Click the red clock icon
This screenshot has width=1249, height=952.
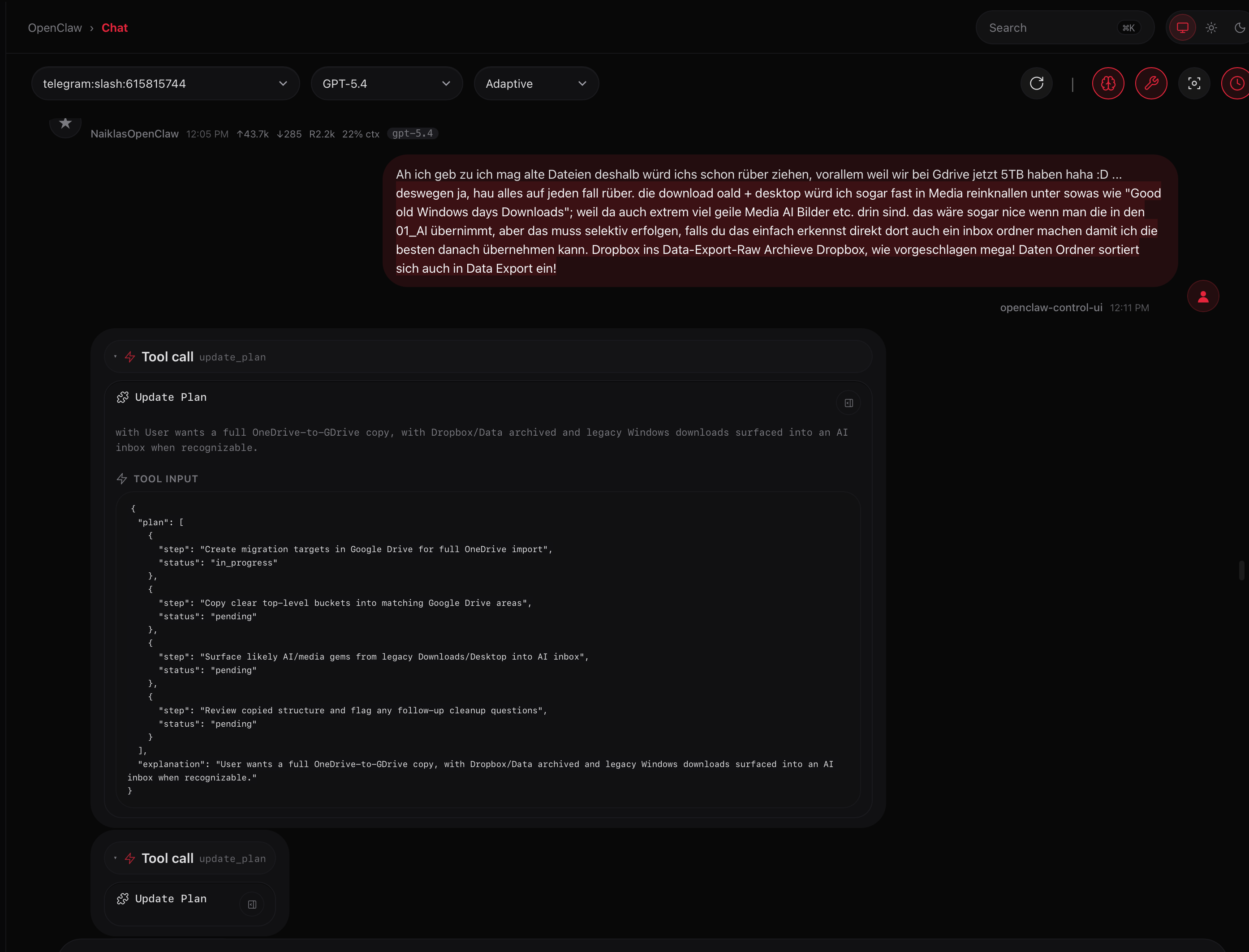(x=1236, y=83)
